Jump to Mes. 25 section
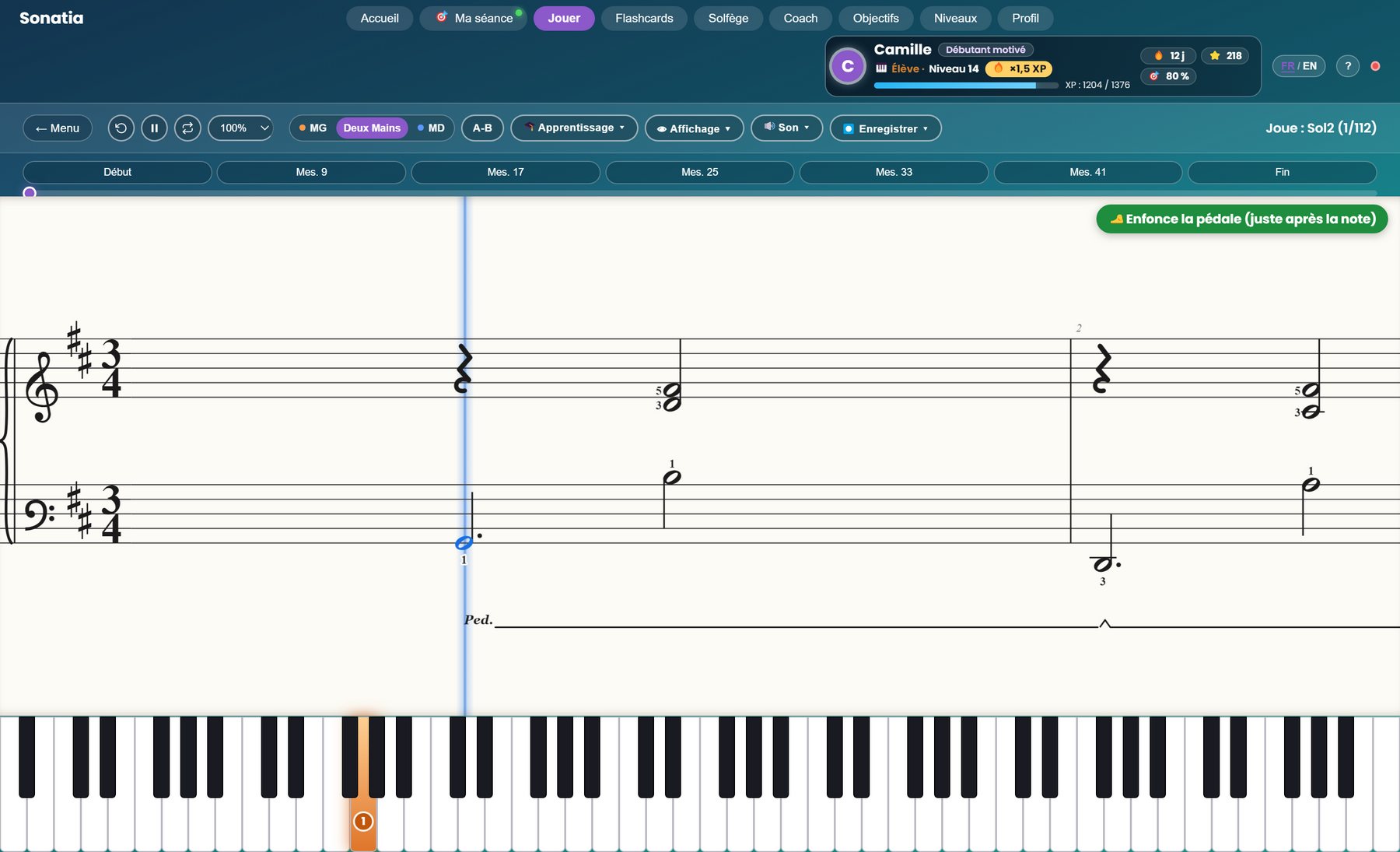Image resolution: width=1400 pixels, height=852 pixels. pos(700,172)
